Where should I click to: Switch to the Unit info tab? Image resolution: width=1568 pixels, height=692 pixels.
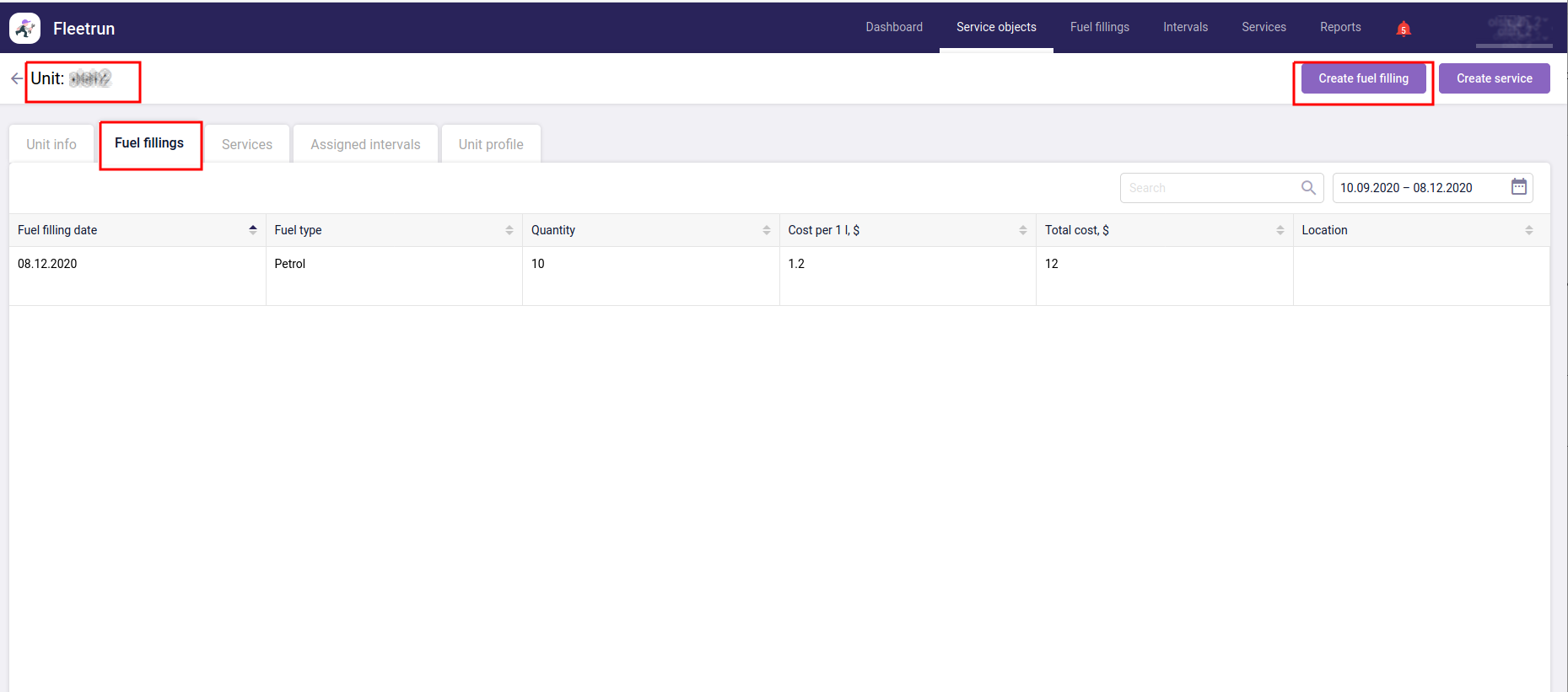click(x=51, y=144)
